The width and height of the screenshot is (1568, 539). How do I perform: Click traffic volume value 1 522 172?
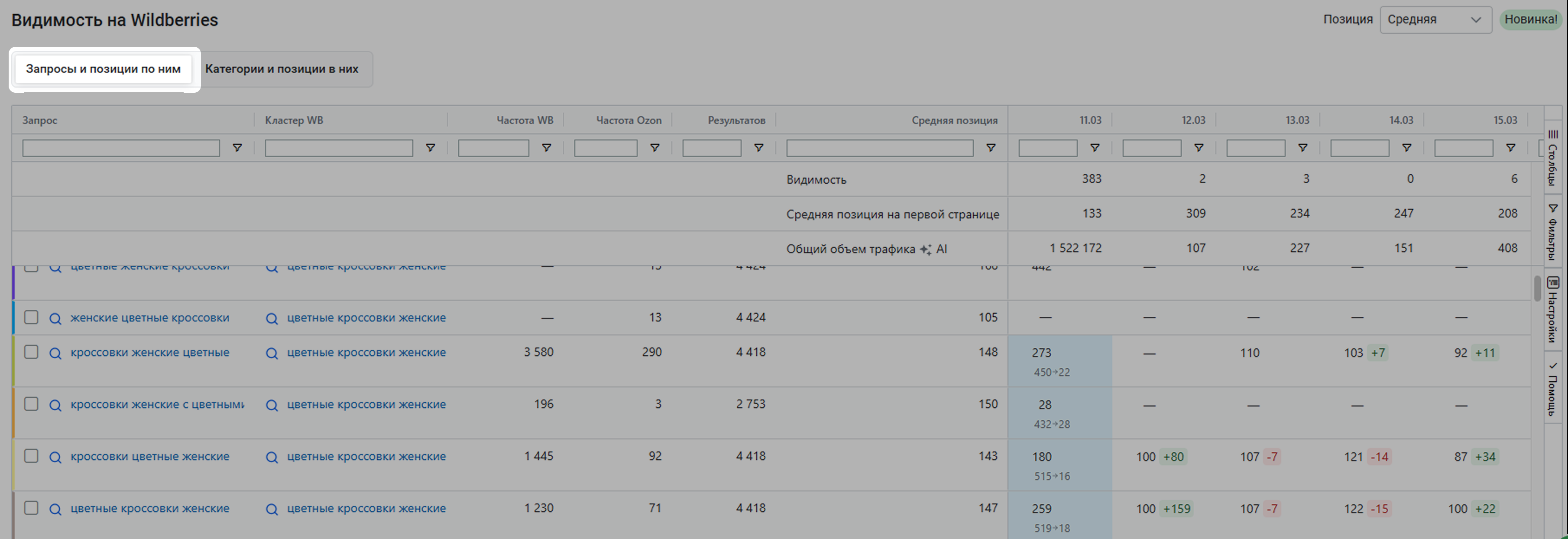1076,249
